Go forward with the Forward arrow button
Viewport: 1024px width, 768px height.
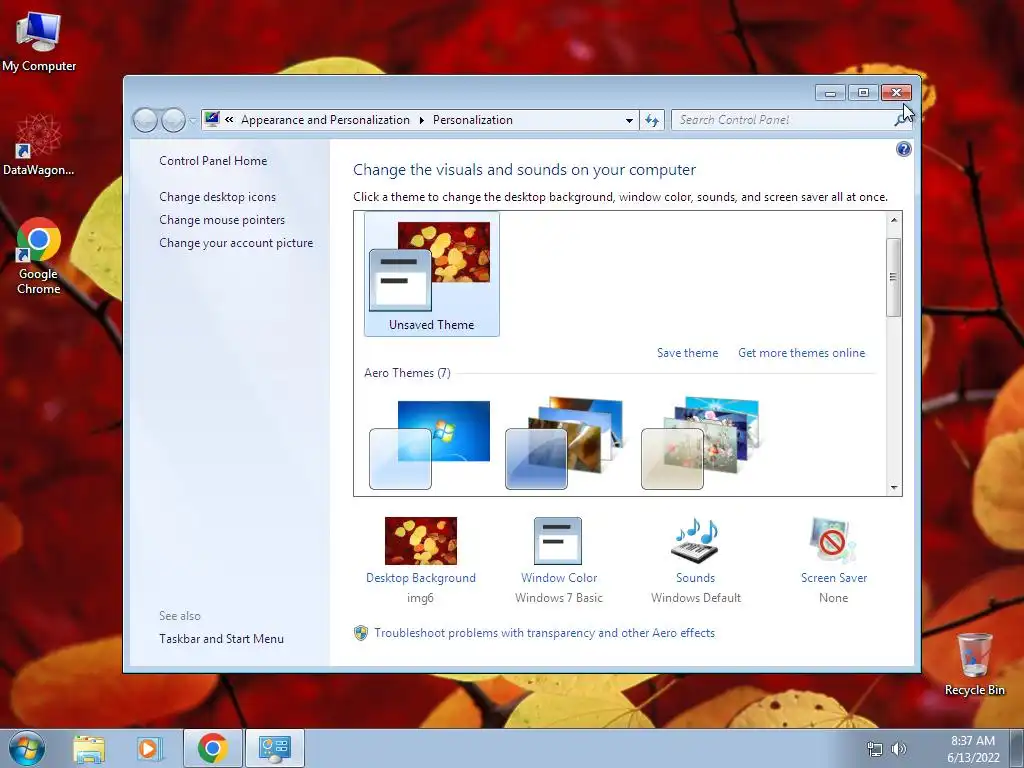tap(173, 120)
